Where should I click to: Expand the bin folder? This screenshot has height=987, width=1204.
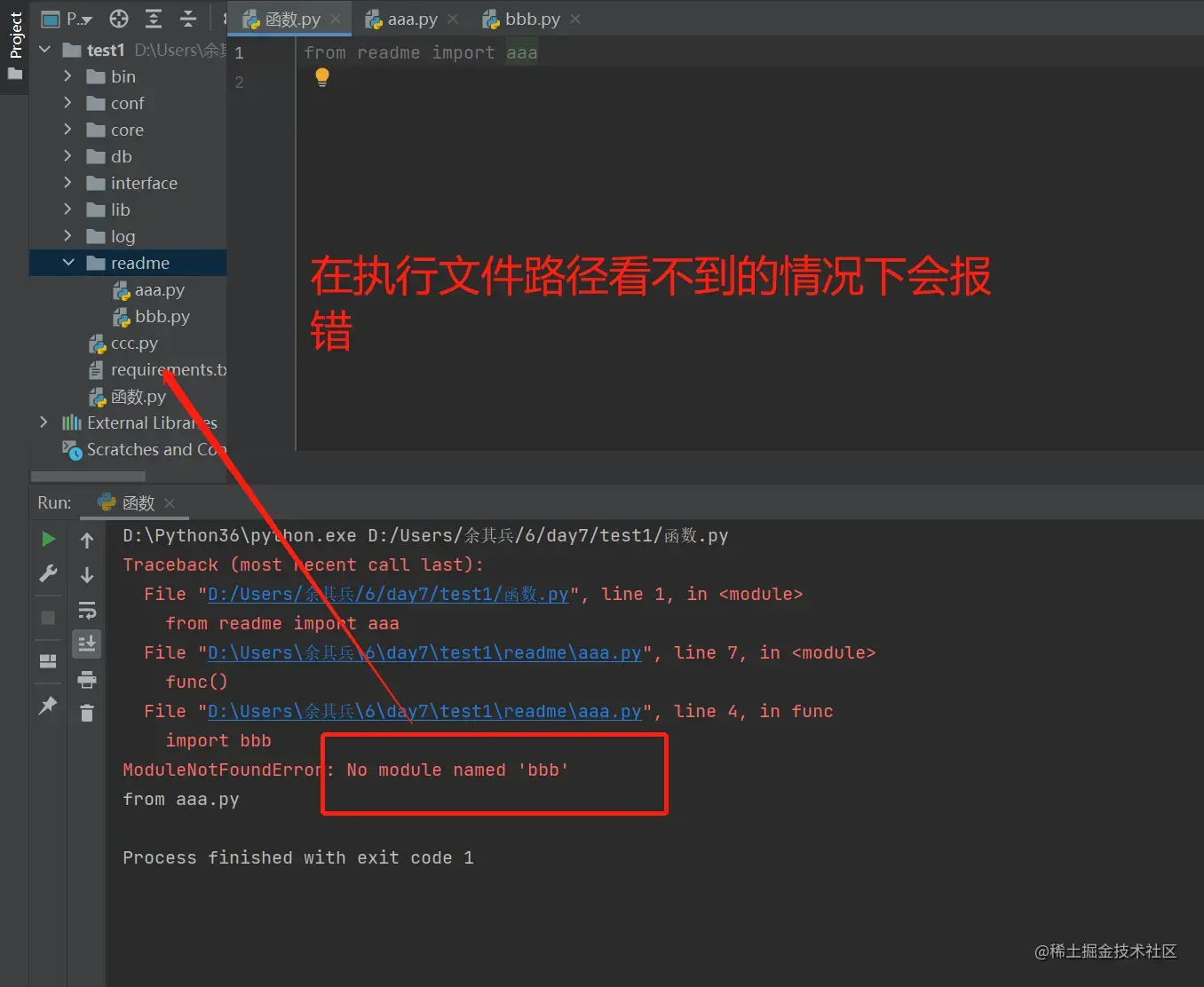[67, 76]
